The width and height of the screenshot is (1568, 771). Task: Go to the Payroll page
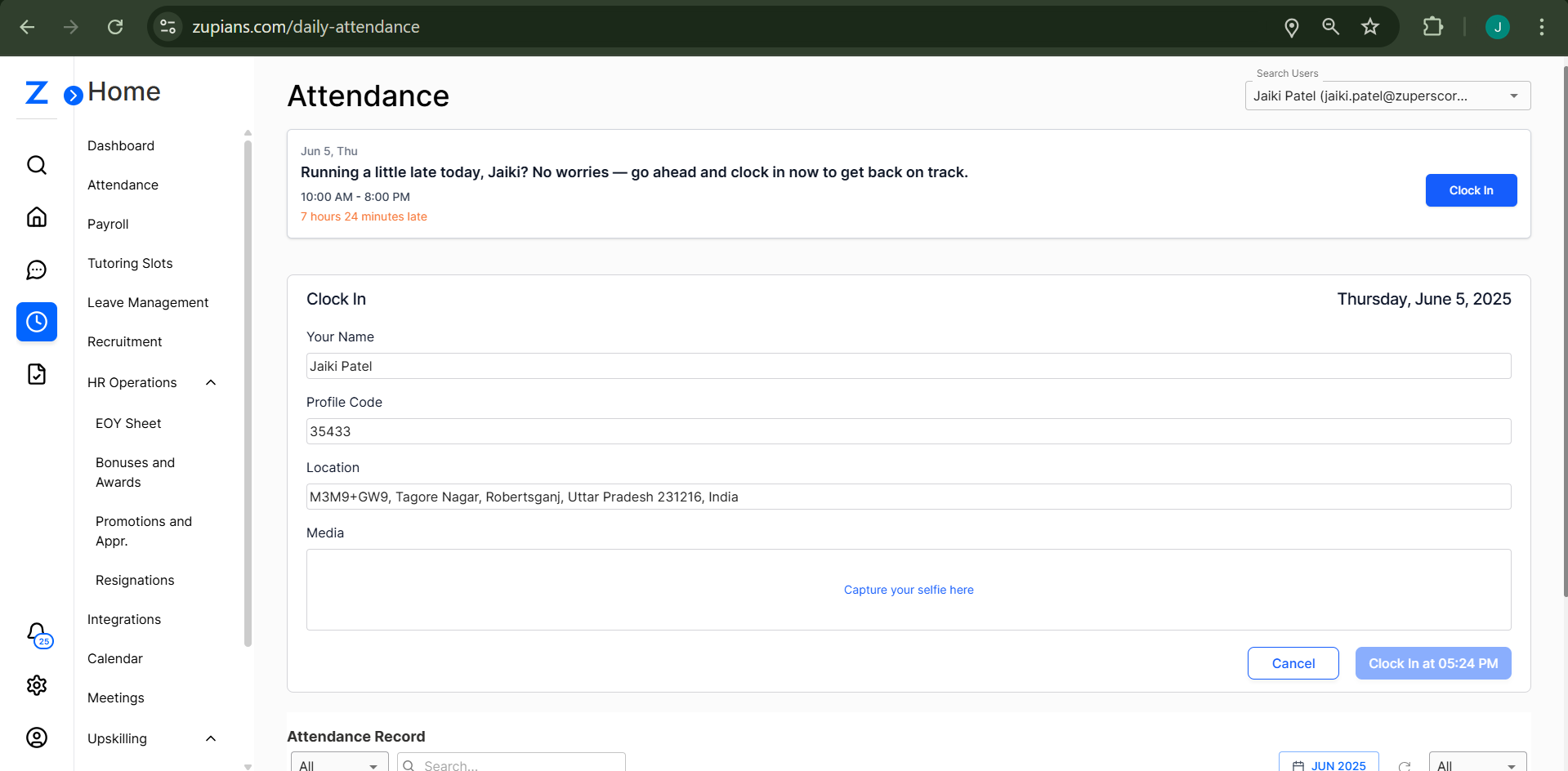pos(108,224)
